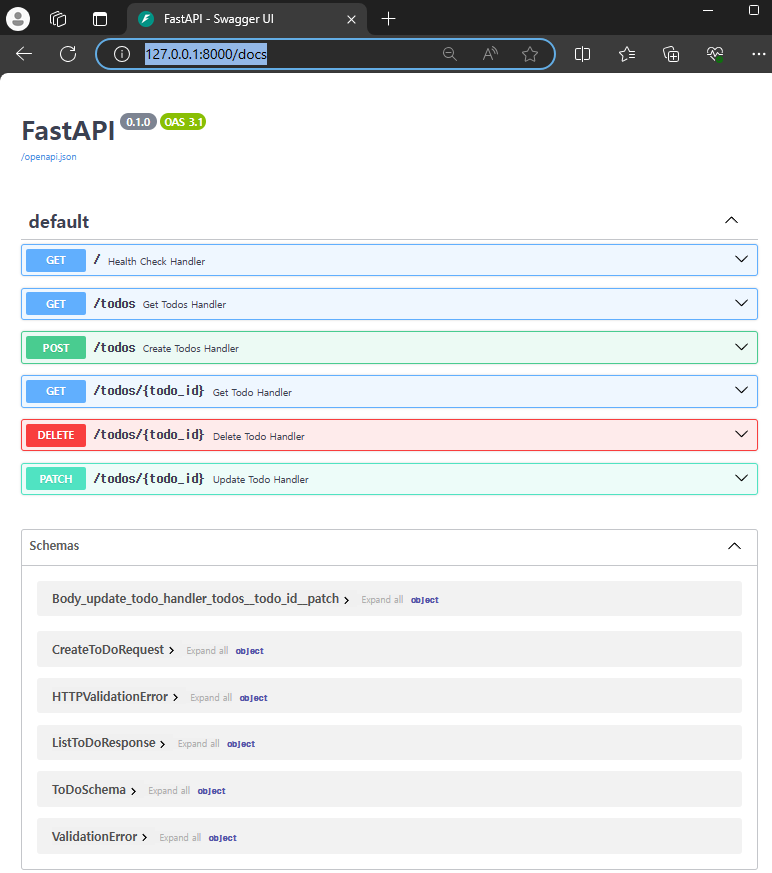Expand GET /todos Get Todos Handler arrow
The image size is (772, 873).
(741, 303)
